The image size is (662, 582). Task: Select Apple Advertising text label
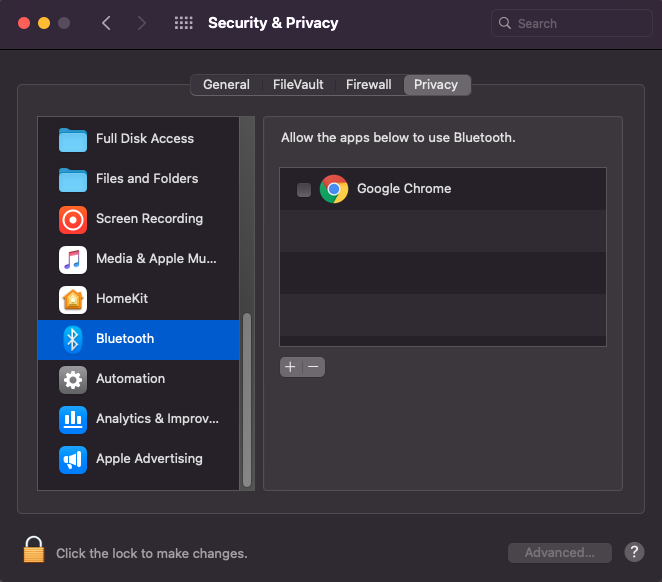tap(149, 459)
